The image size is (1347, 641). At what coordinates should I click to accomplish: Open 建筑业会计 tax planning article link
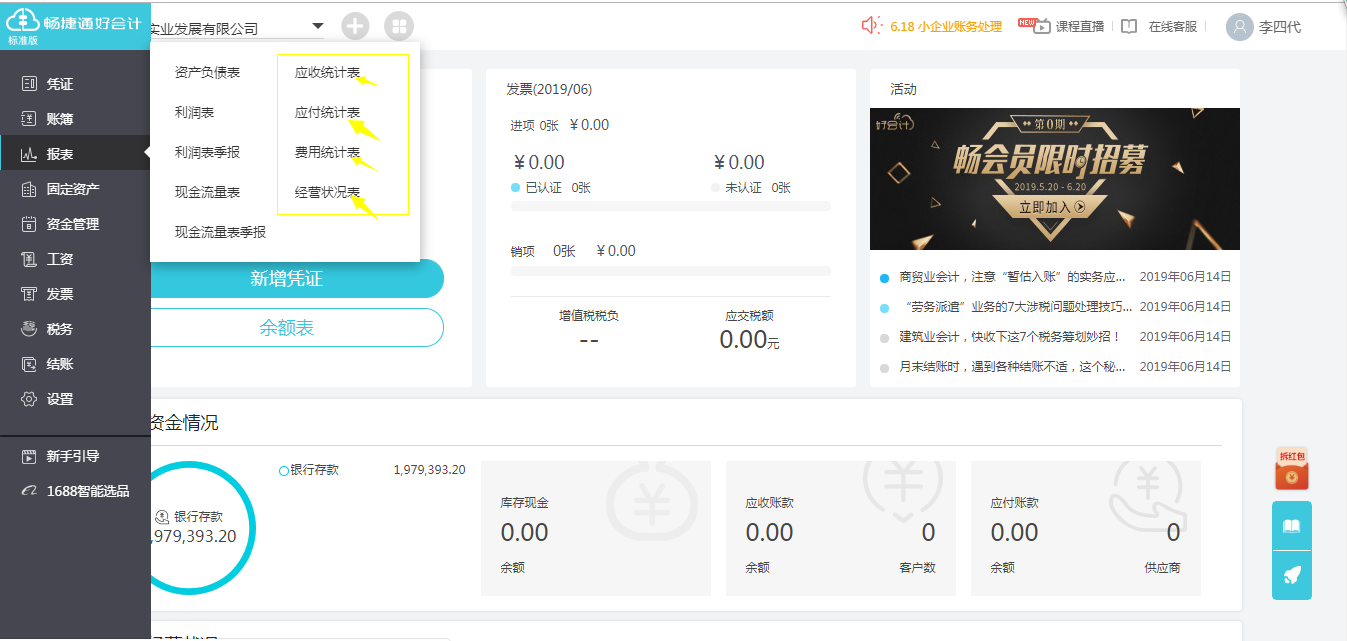(x=1010, y=337)
